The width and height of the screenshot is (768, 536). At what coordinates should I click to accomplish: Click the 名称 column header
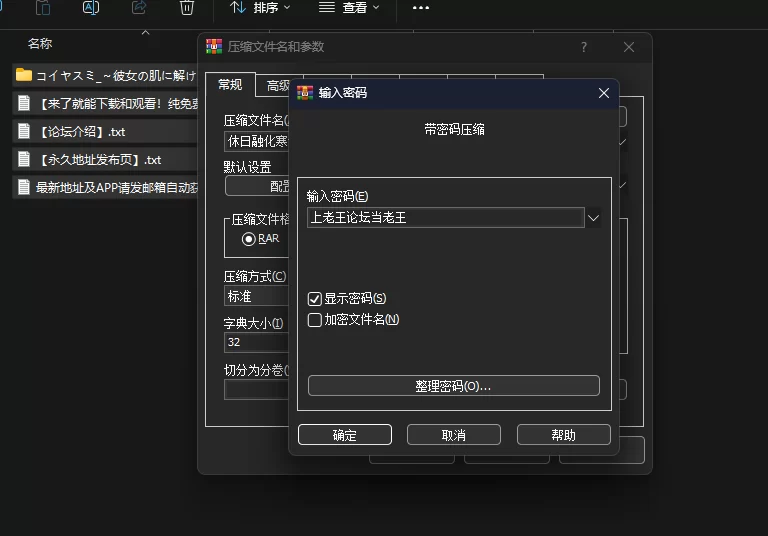[x=40, y=44]
